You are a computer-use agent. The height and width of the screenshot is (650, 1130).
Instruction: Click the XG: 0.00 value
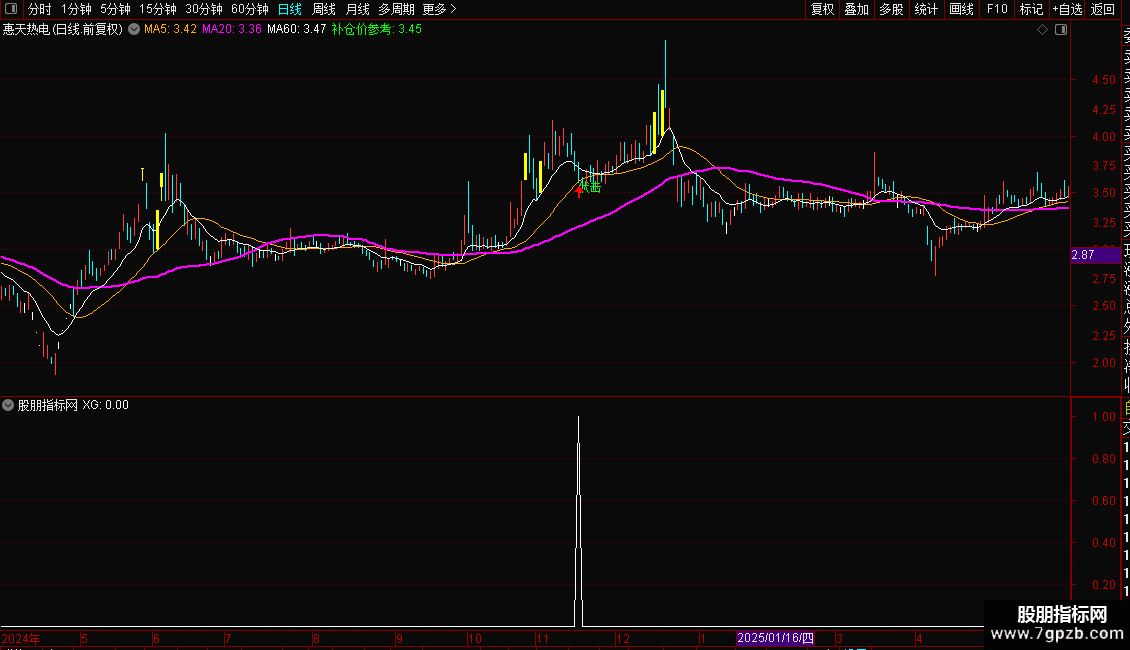(x=105, y=405)
